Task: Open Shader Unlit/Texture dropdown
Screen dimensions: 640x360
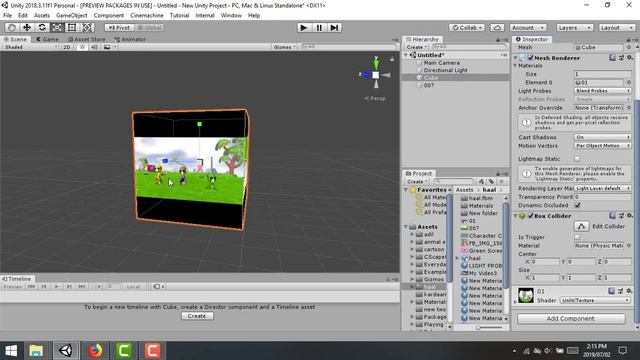Action: point(595,300)
